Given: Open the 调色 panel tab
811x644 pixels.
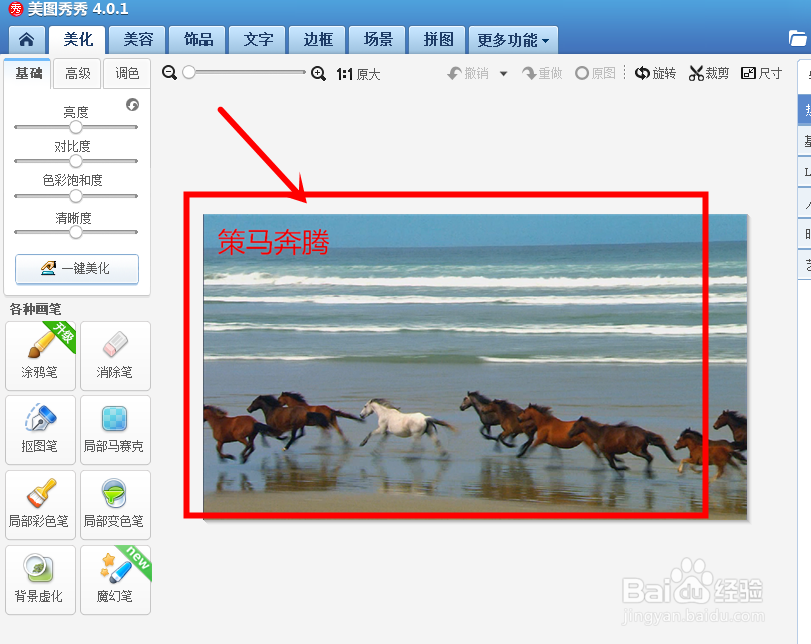Looking at the screenshot, I should coord(126,73).
